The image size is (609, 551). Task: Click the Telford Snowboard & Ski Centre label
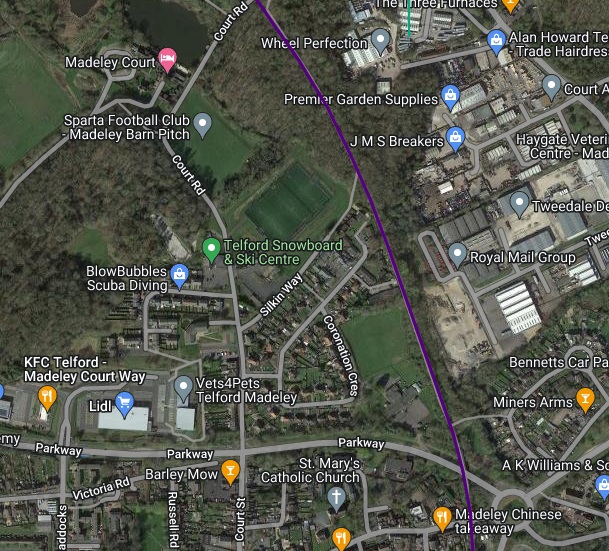click(283, 252)
